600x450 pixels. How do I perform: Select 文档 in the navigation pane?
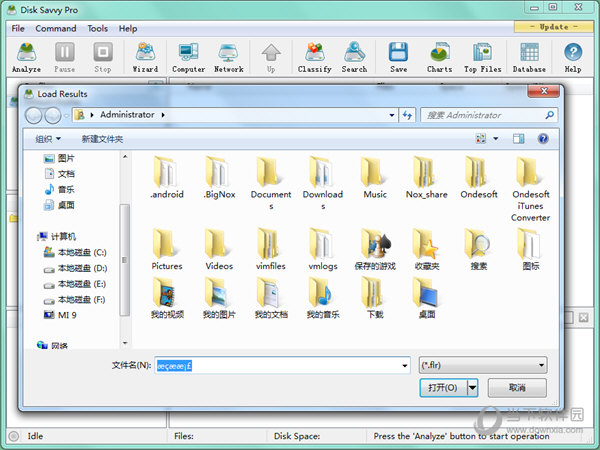tap(59, 174)
